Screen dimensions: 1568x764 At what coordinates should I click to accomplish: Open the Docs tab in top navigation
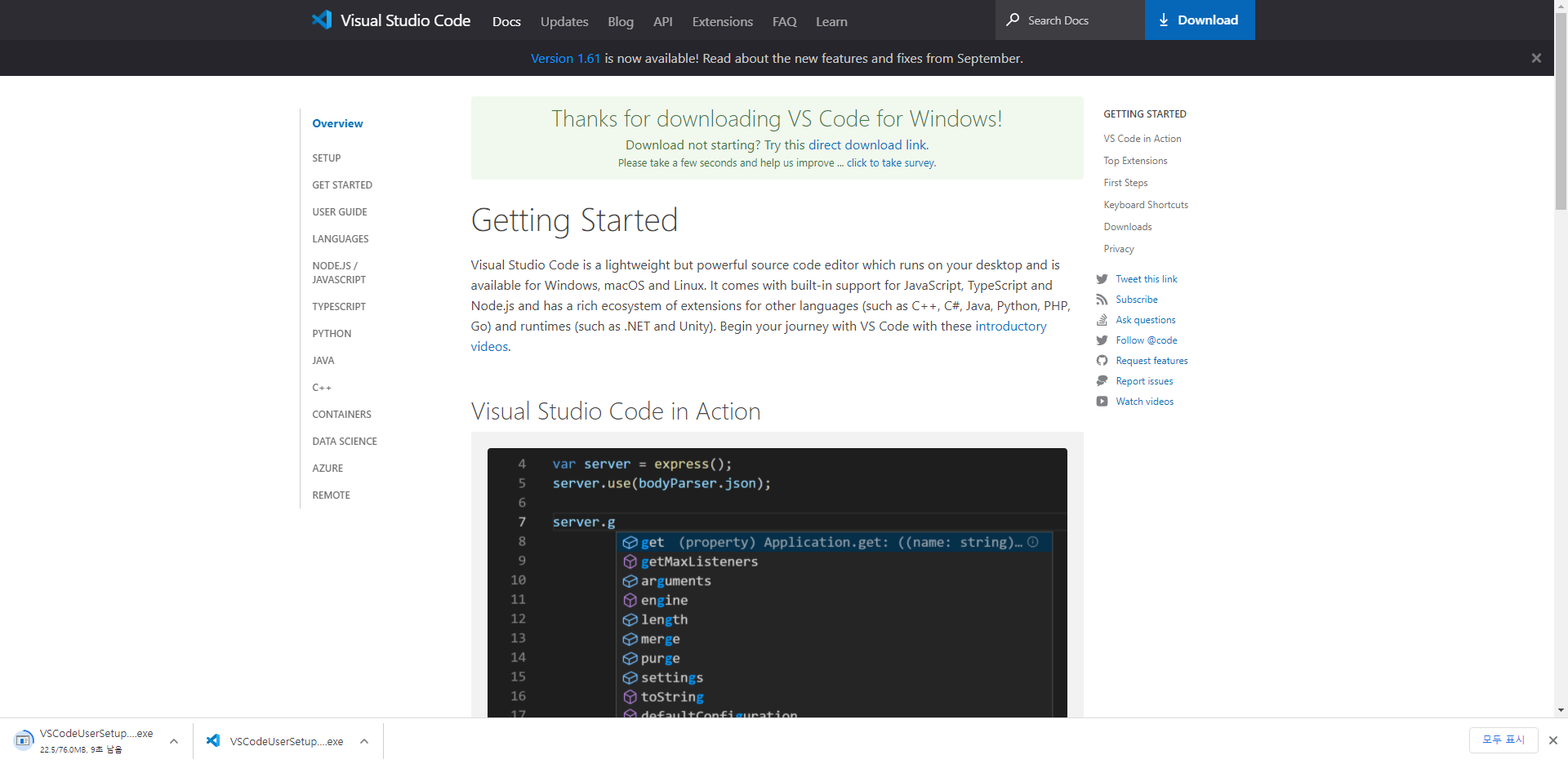tap(506, 21)
